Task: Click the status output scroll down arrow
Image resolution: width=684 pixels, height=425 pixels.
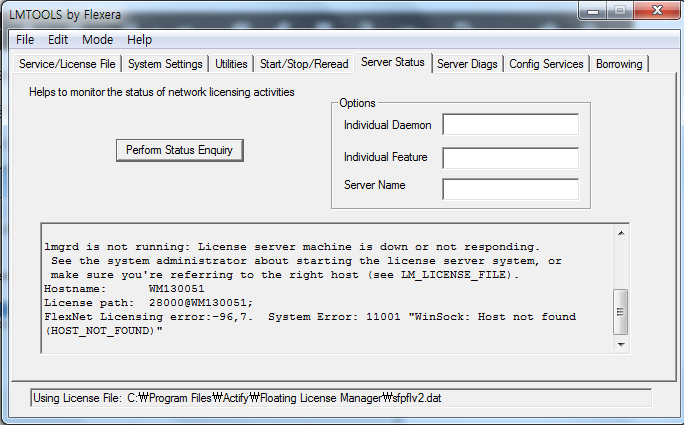Action: click(621, 345)
